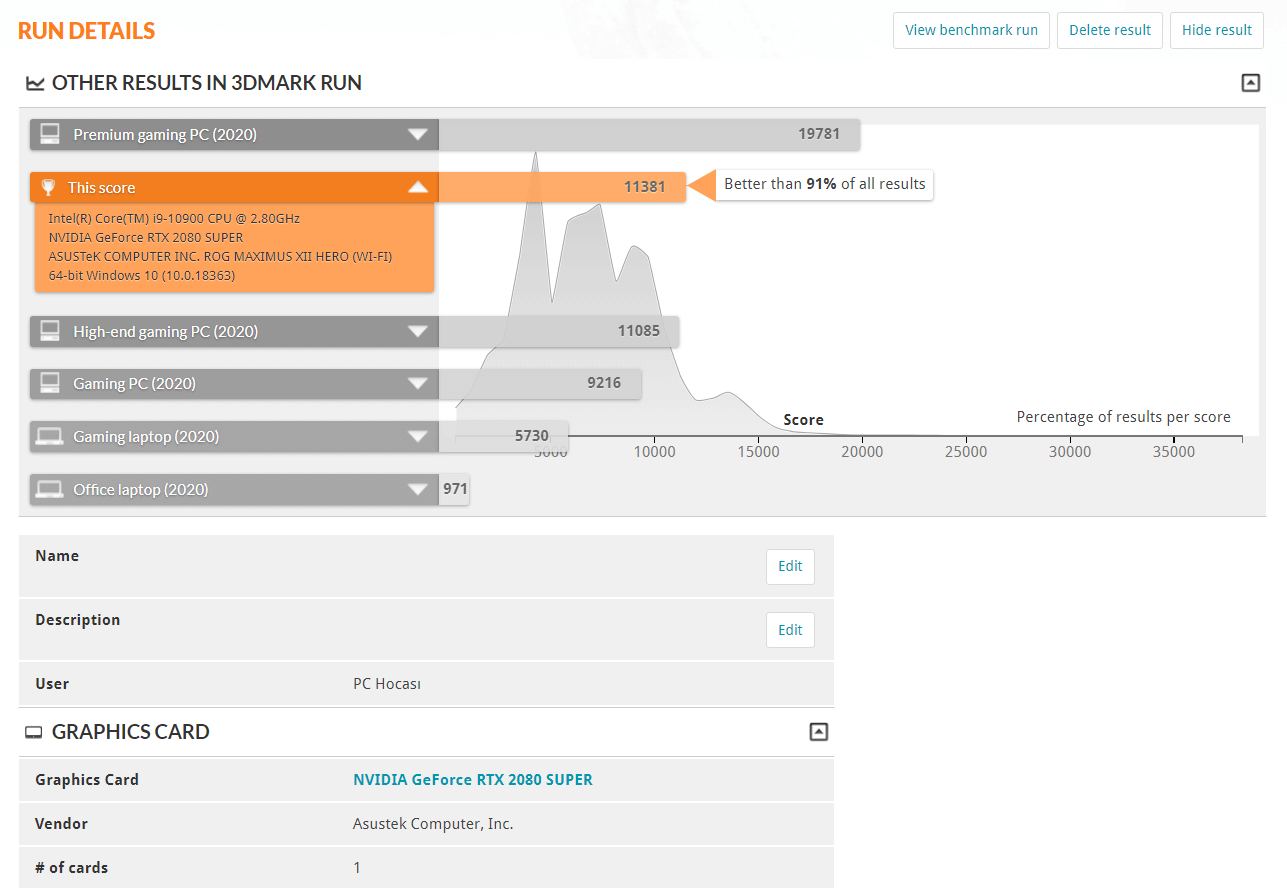Screen dimensions: 1287x888
Task: Click the High-end gaming PC monitor icon
Action: [x=50, y=331]
